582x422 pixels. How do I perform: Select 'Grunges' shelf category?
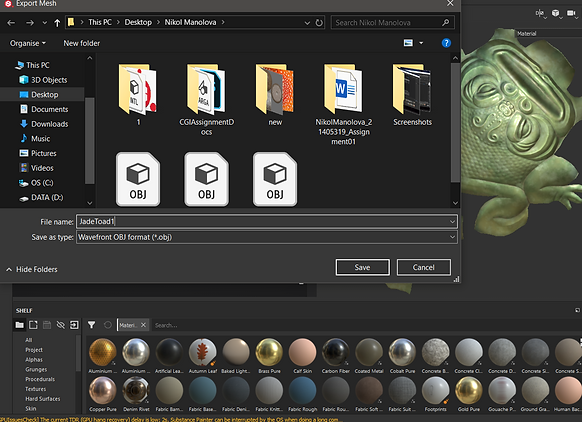36,369
